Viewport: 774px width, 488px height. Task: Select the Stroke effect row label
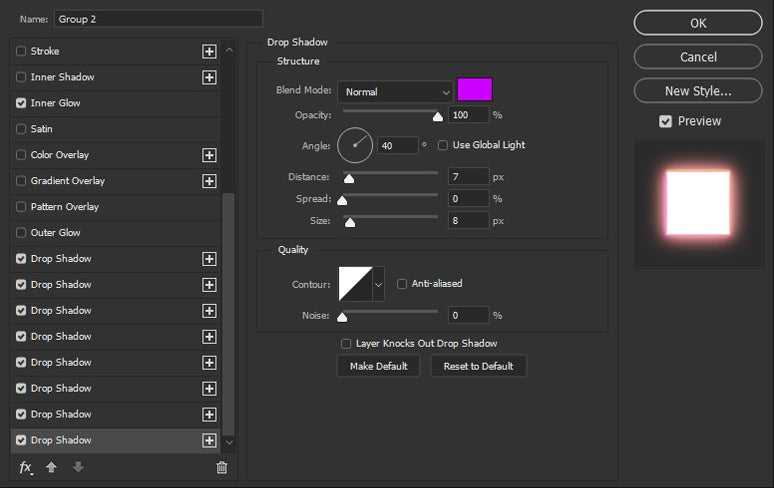point(45,51)
